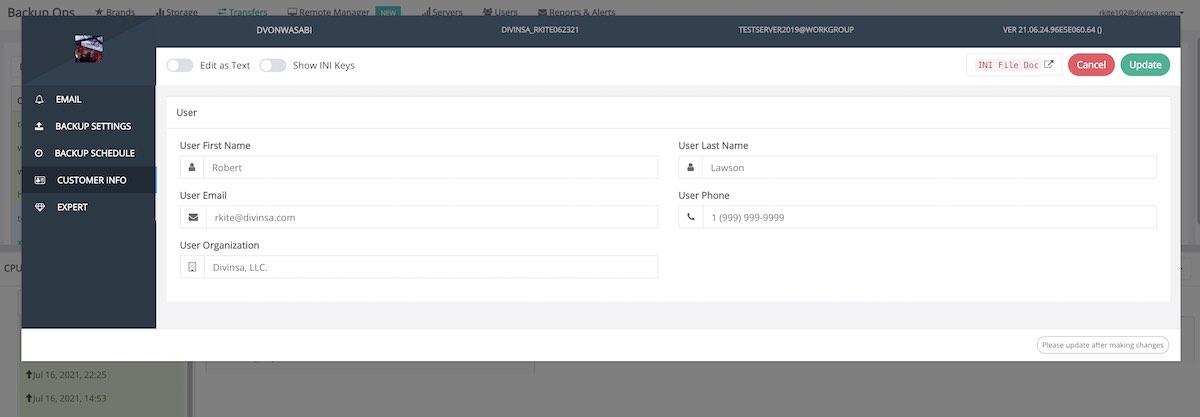Click the phone icon in User Phone field
Screen dimensions: 1200x417
click(690, 217)
